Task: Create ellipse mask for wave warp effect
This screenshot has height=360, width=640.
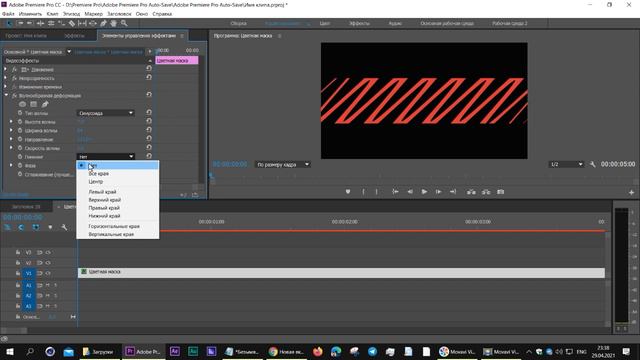Action: click(22, 104)
